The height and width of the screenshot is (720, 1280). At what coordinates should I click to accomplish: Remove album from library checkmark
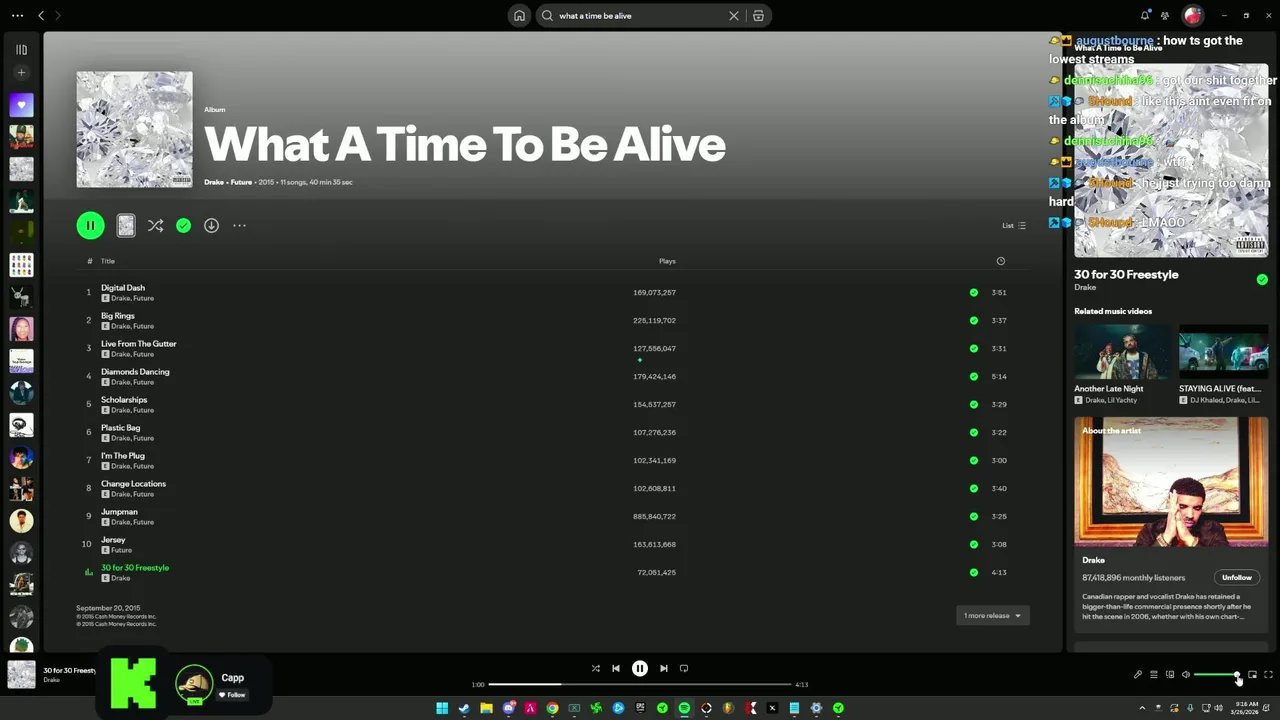183,226
